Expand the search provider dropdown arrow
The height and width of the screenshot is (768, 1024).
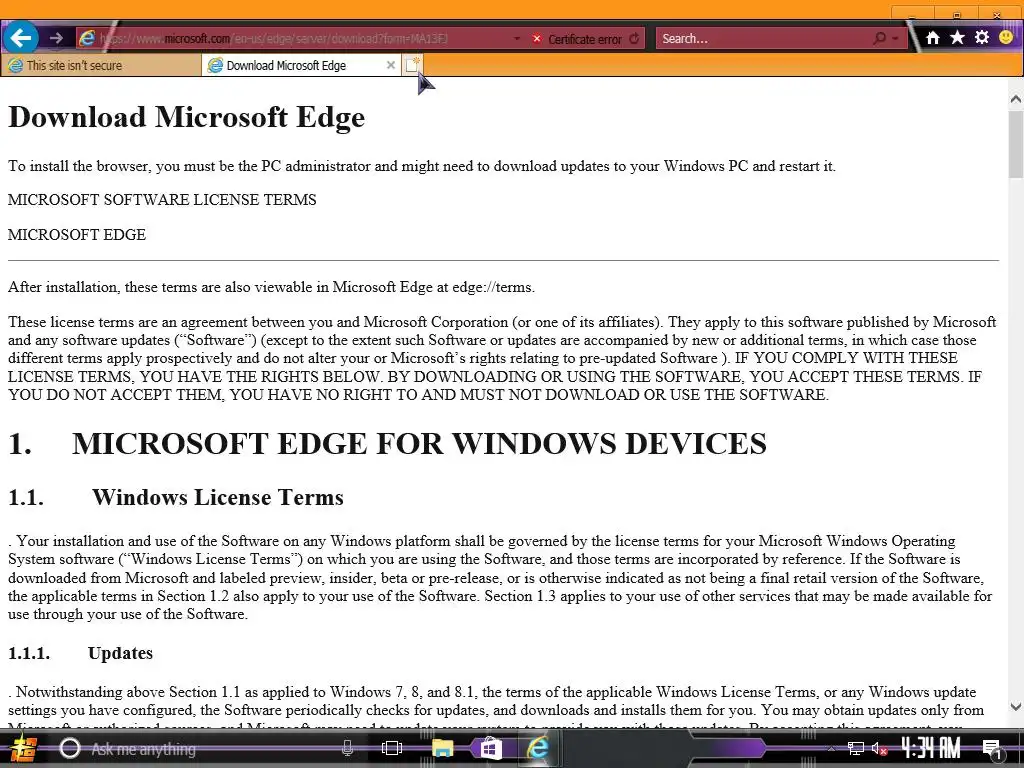895,39
